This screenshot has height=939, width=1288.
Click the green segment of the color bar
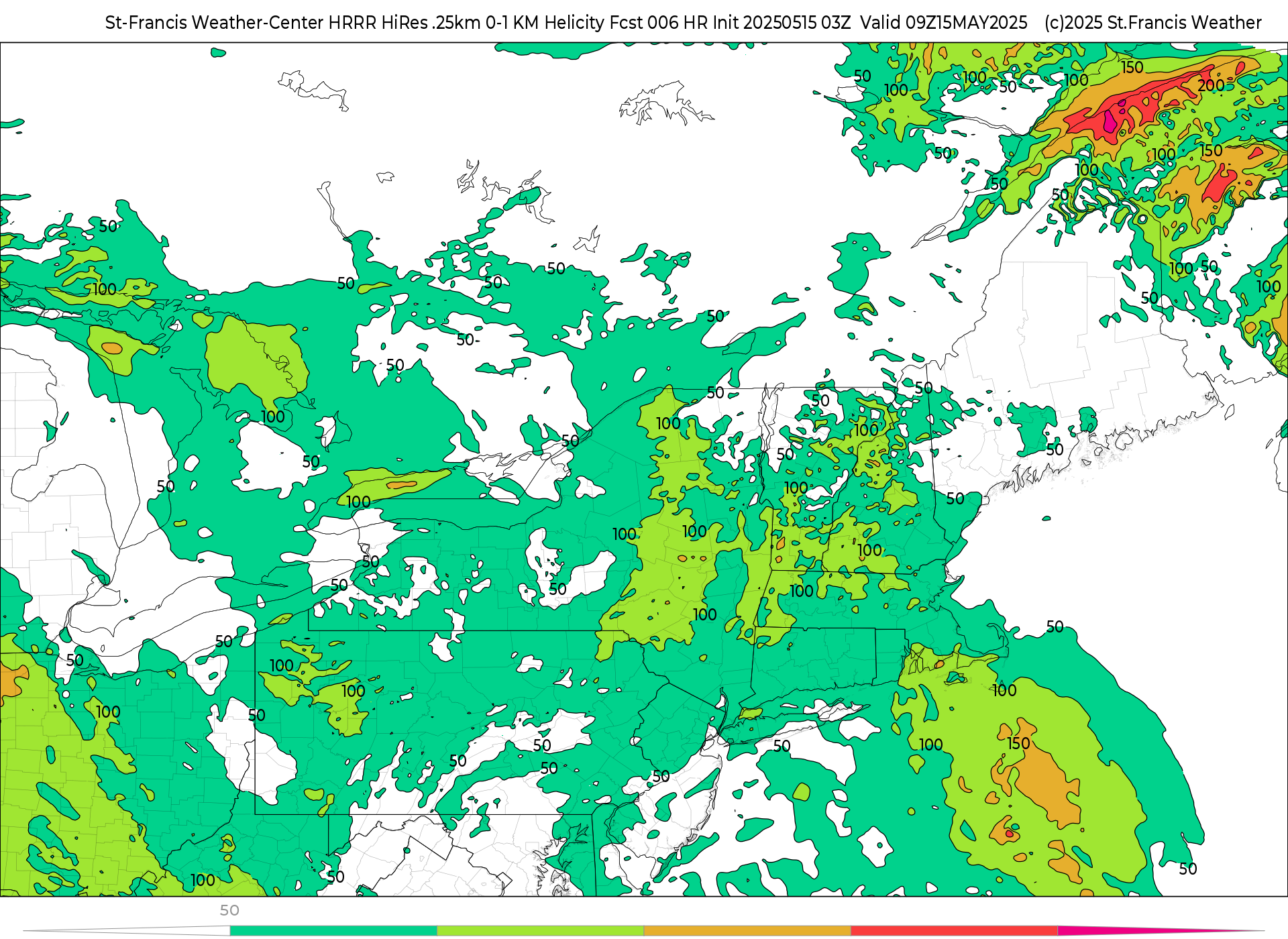[x=333, y=931]
